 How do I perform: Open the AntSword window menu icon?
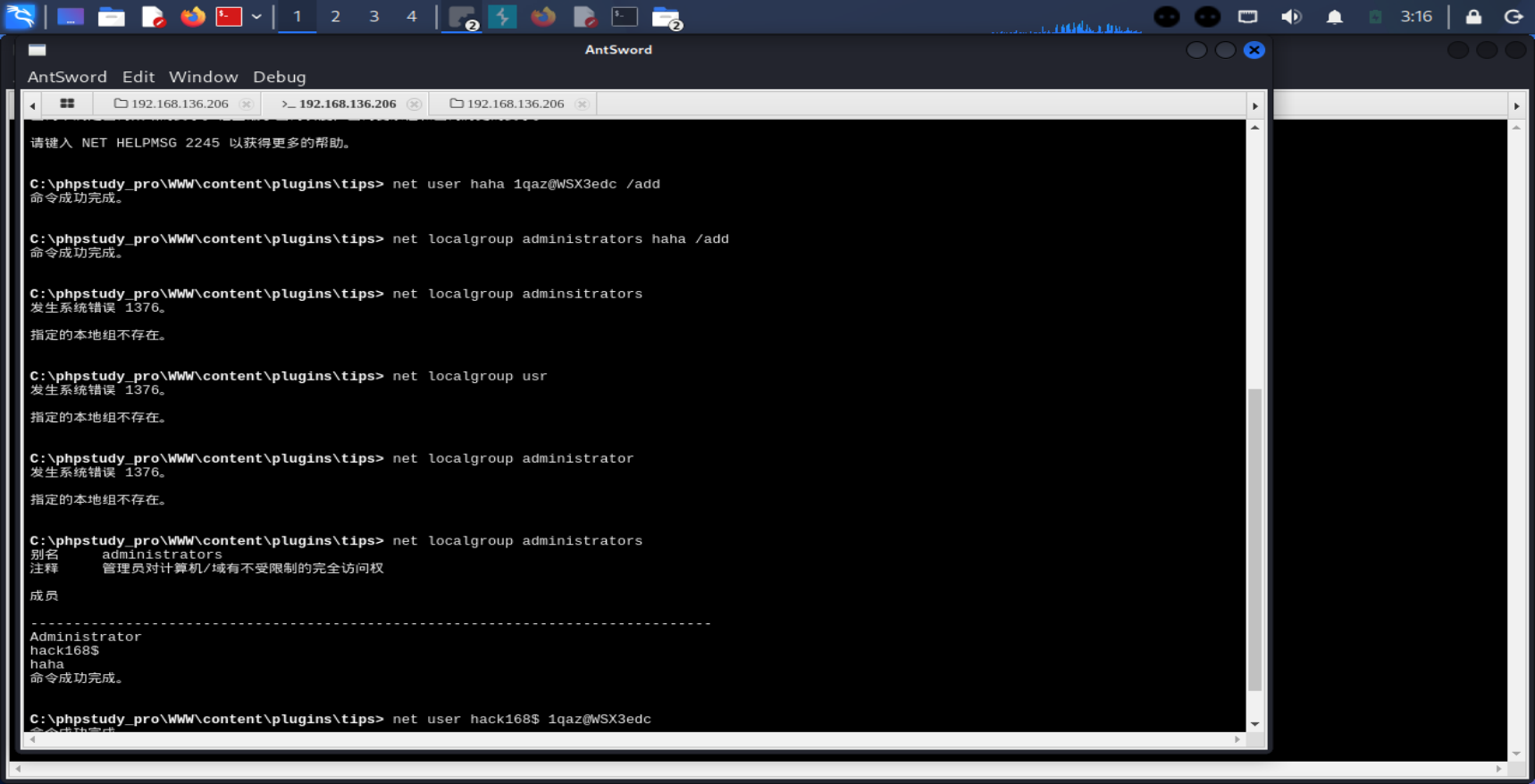(37, 50)
